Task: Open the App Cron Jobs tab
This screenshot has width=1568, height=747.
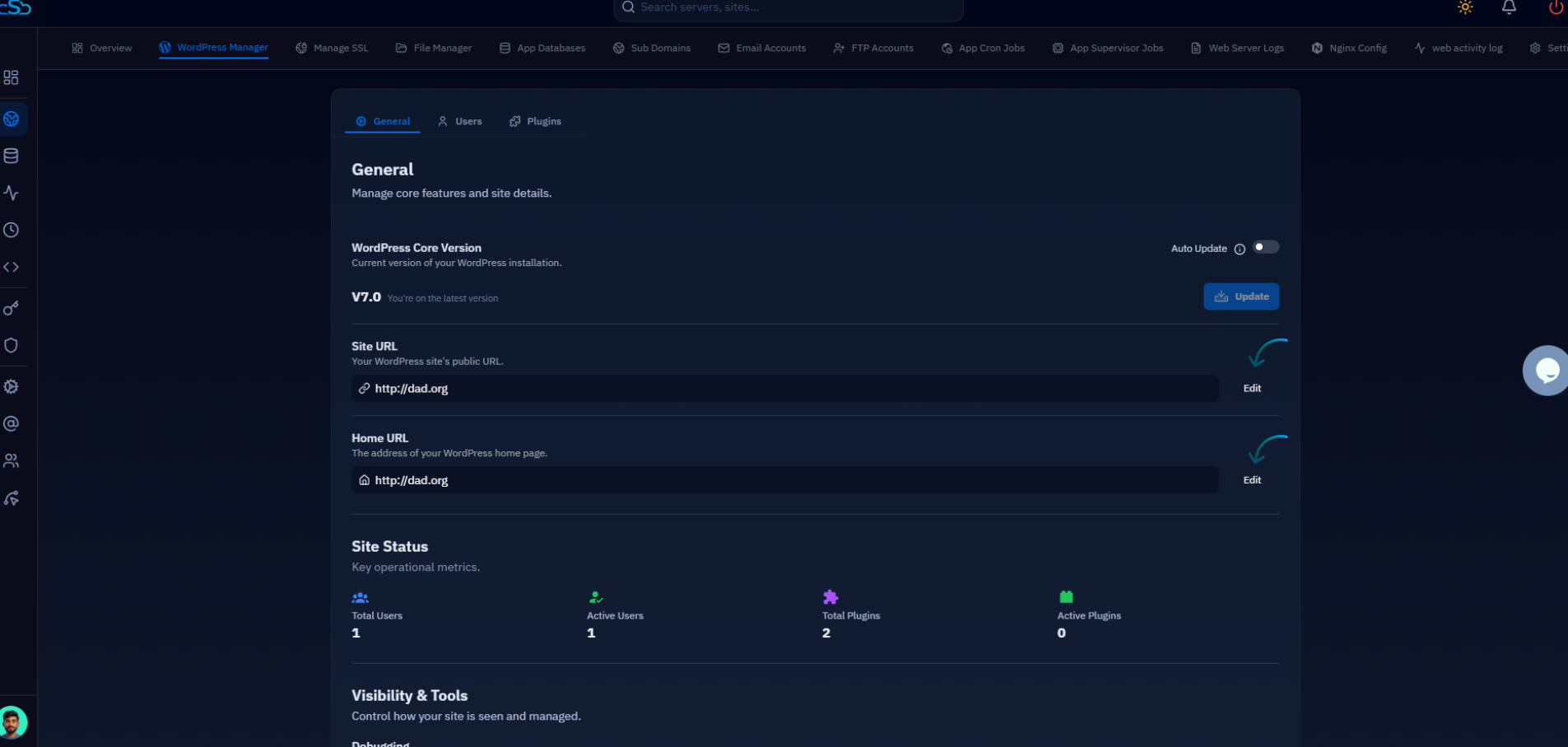Action: (x=983, y=48)
